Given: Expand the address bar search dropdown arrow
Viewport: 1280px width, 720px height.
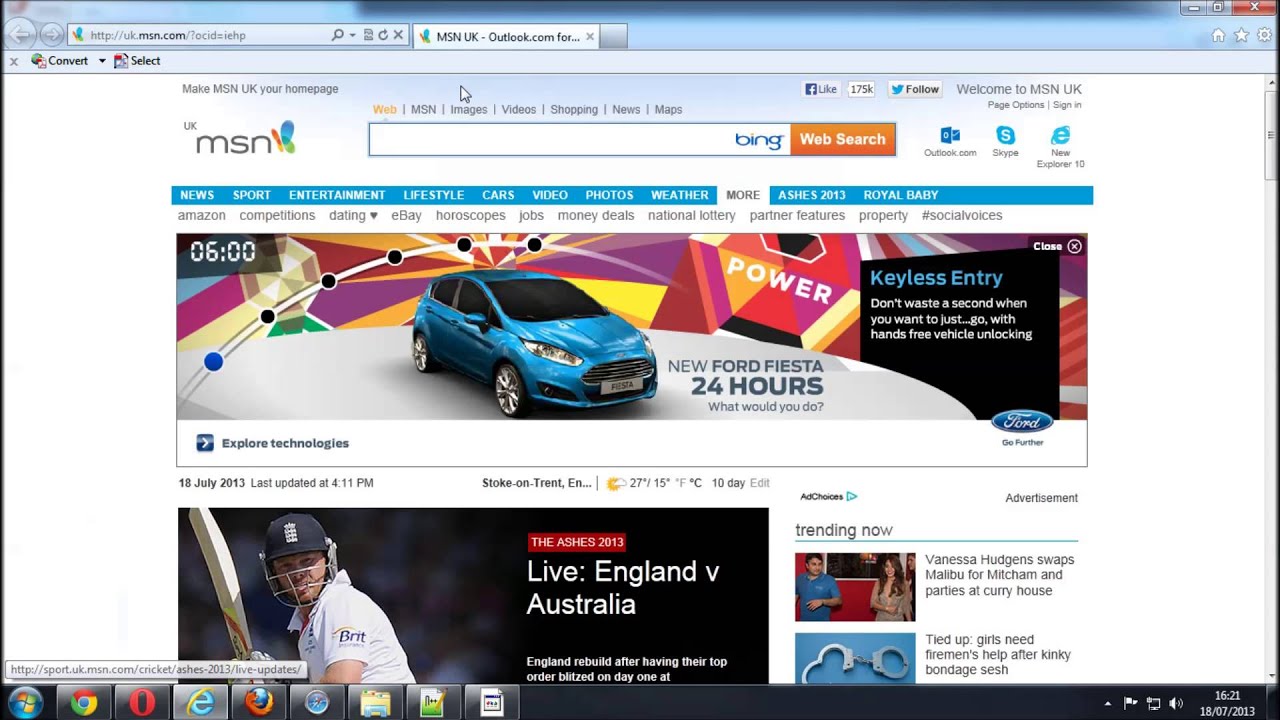Looking at the screenshot, I should pyautogui.click(x=352, y=35).
